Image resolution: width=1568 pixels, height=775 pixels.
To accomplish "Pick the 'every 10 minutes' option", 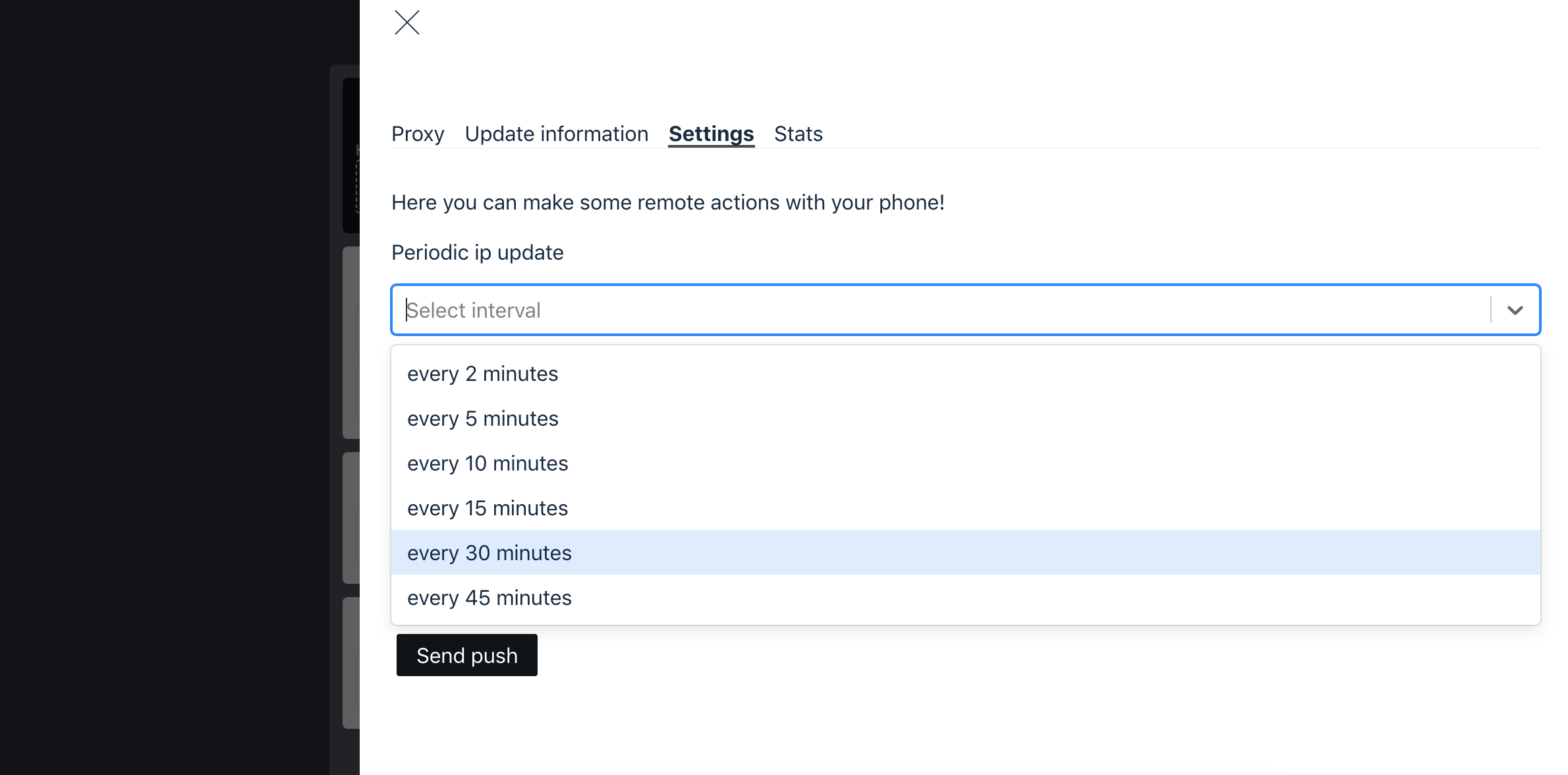I will click(488, 463).
